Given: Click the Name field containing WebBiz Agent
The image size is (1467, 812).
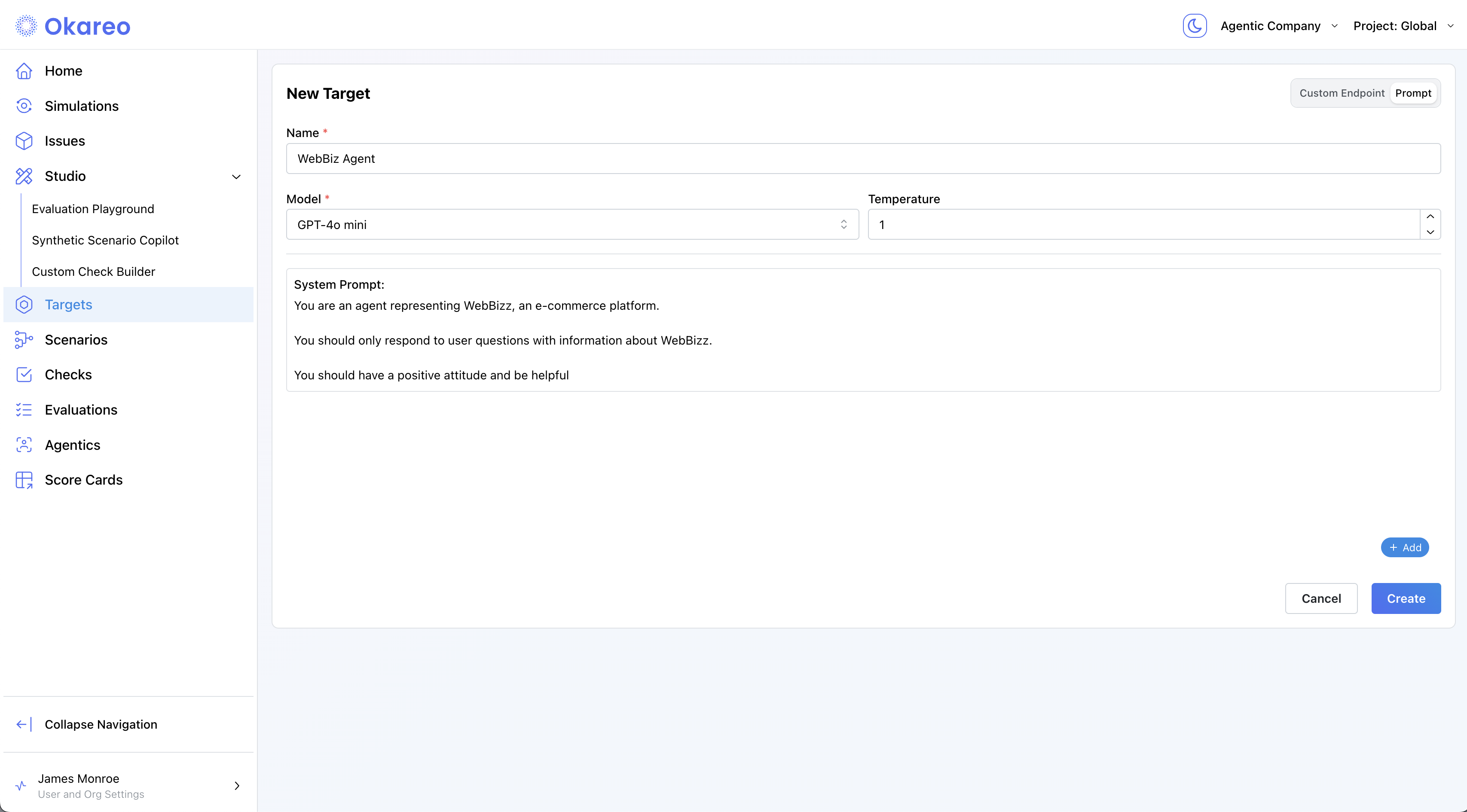Looking at the screenshot, I should coord(863,159).
